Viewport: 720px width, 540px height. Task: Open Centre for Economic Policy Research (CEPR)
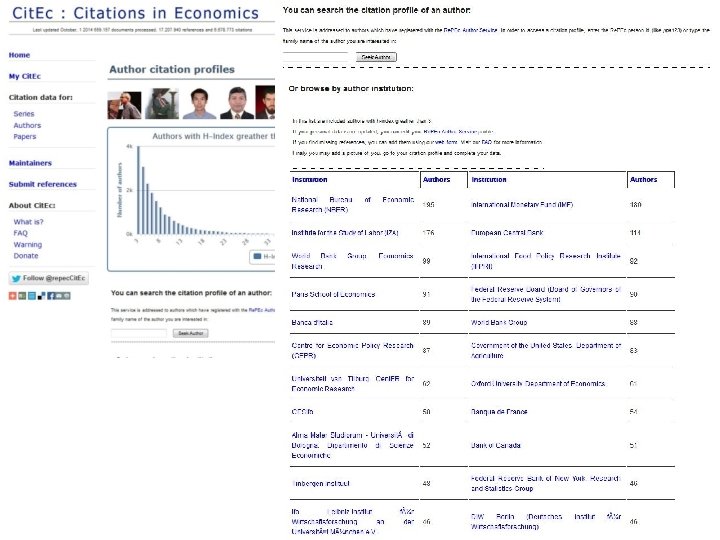click(353, 351)
